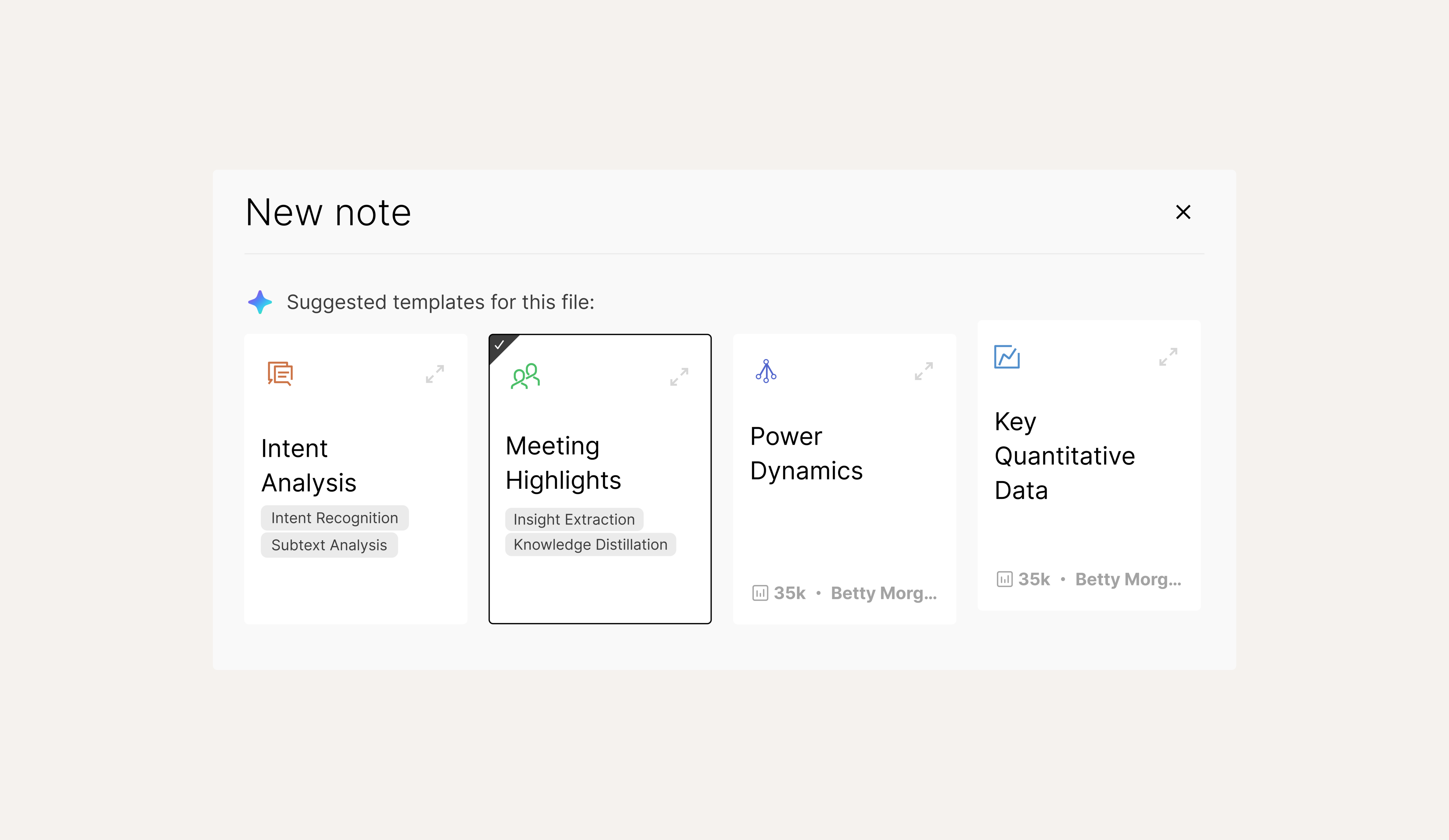The height and width of the screenshot is (840, 1449).
Task: Select the Key Quantitative Data template title
Action: 1064,456
